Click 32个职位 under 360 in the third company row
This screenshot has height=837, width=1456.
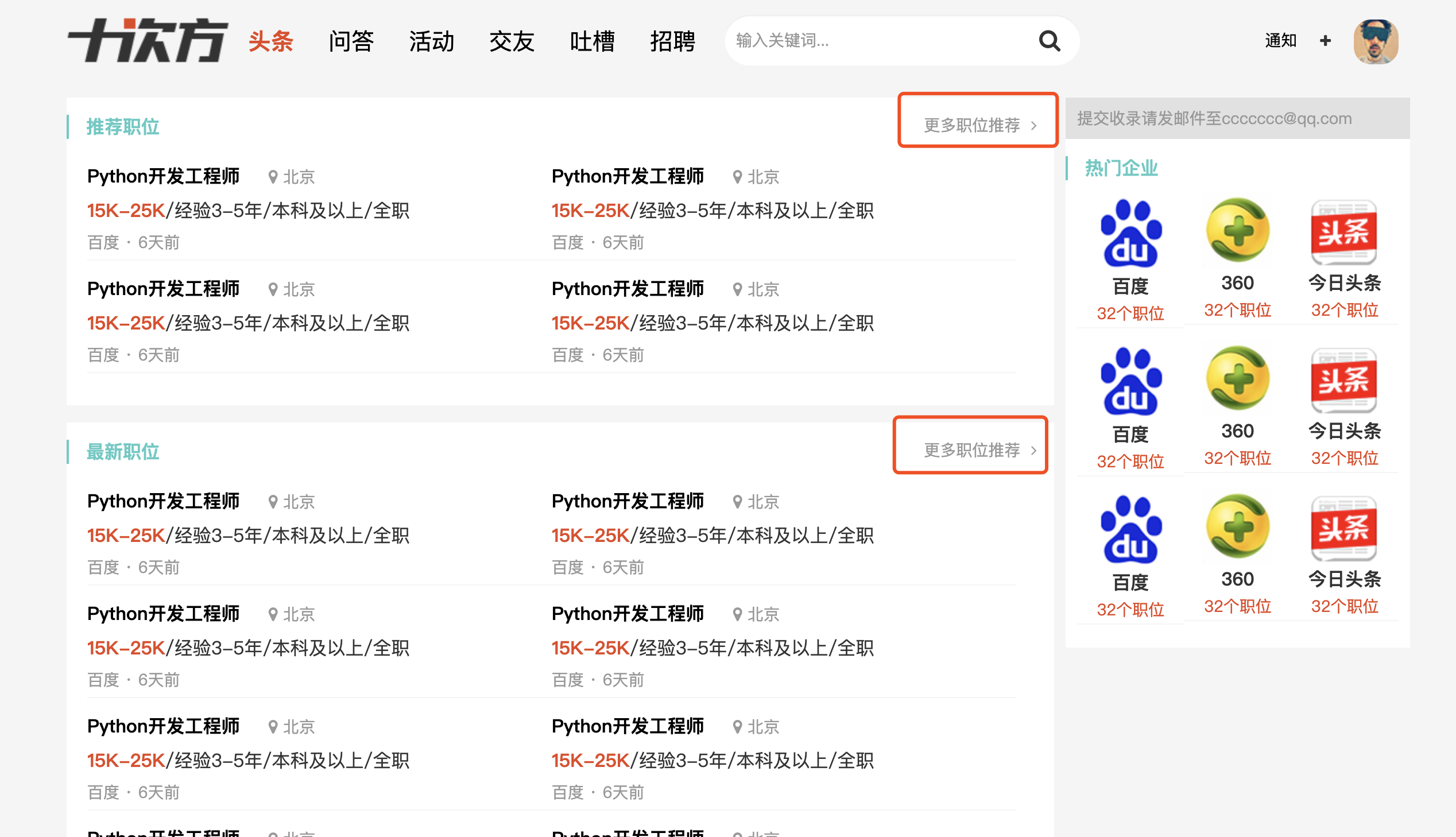click(x=1237, y=606)
